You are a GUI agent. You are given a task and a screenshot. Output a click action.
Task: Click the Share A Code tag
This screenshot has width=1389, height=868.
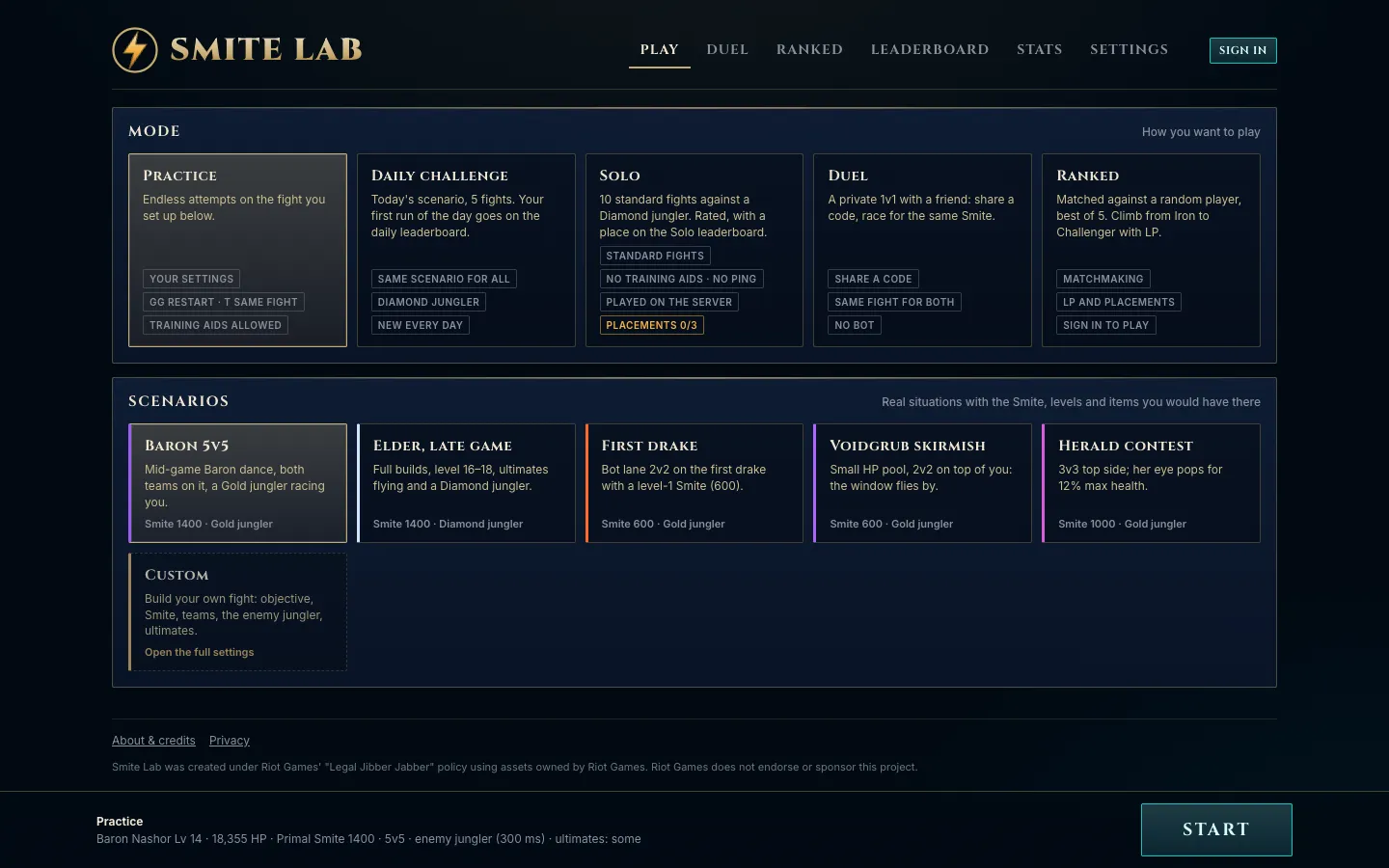tap(873, 279)
